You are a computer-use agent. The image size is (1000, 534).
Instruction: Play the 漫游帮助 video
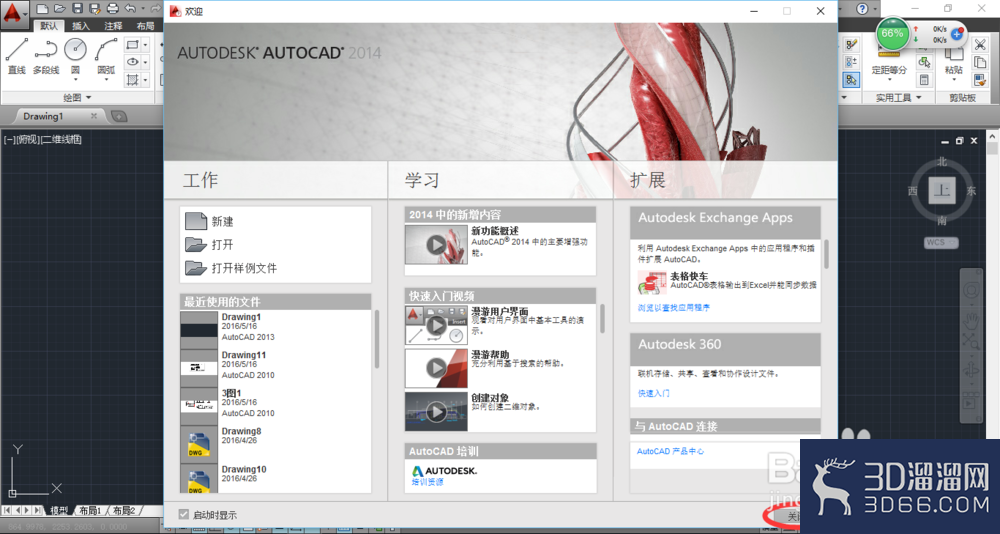pos(436,367)
